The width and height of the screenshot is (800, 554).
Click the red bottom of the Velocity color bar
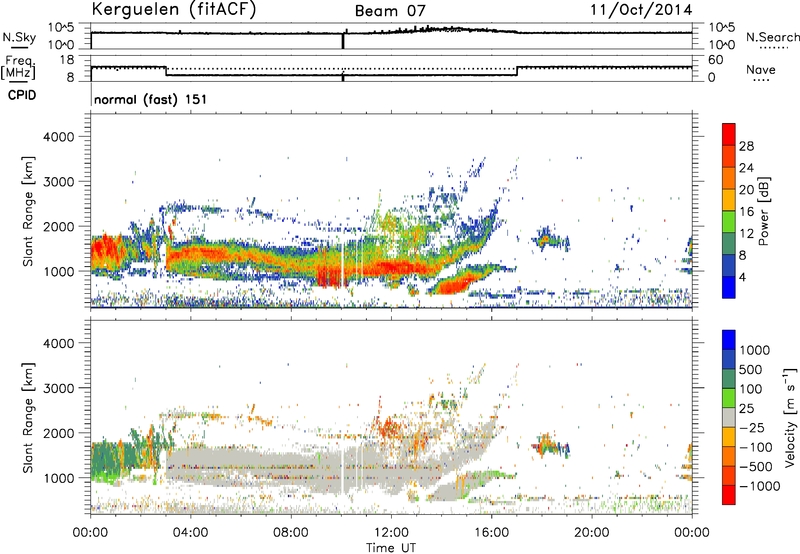click(729, 495)
